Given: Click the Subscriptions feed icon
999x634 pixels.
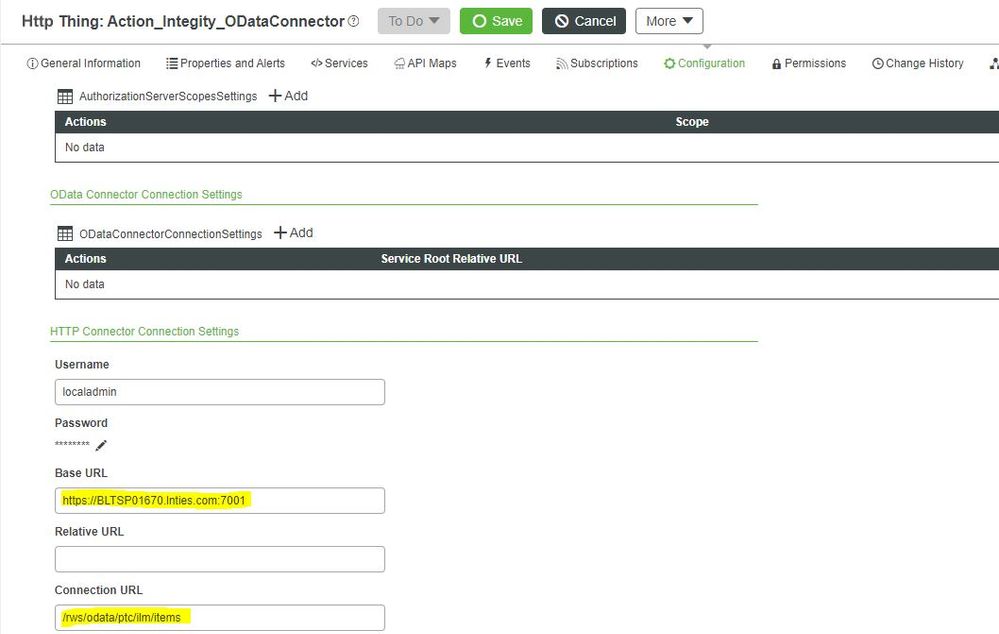Looking at the screenshot, I should (561, 64).
